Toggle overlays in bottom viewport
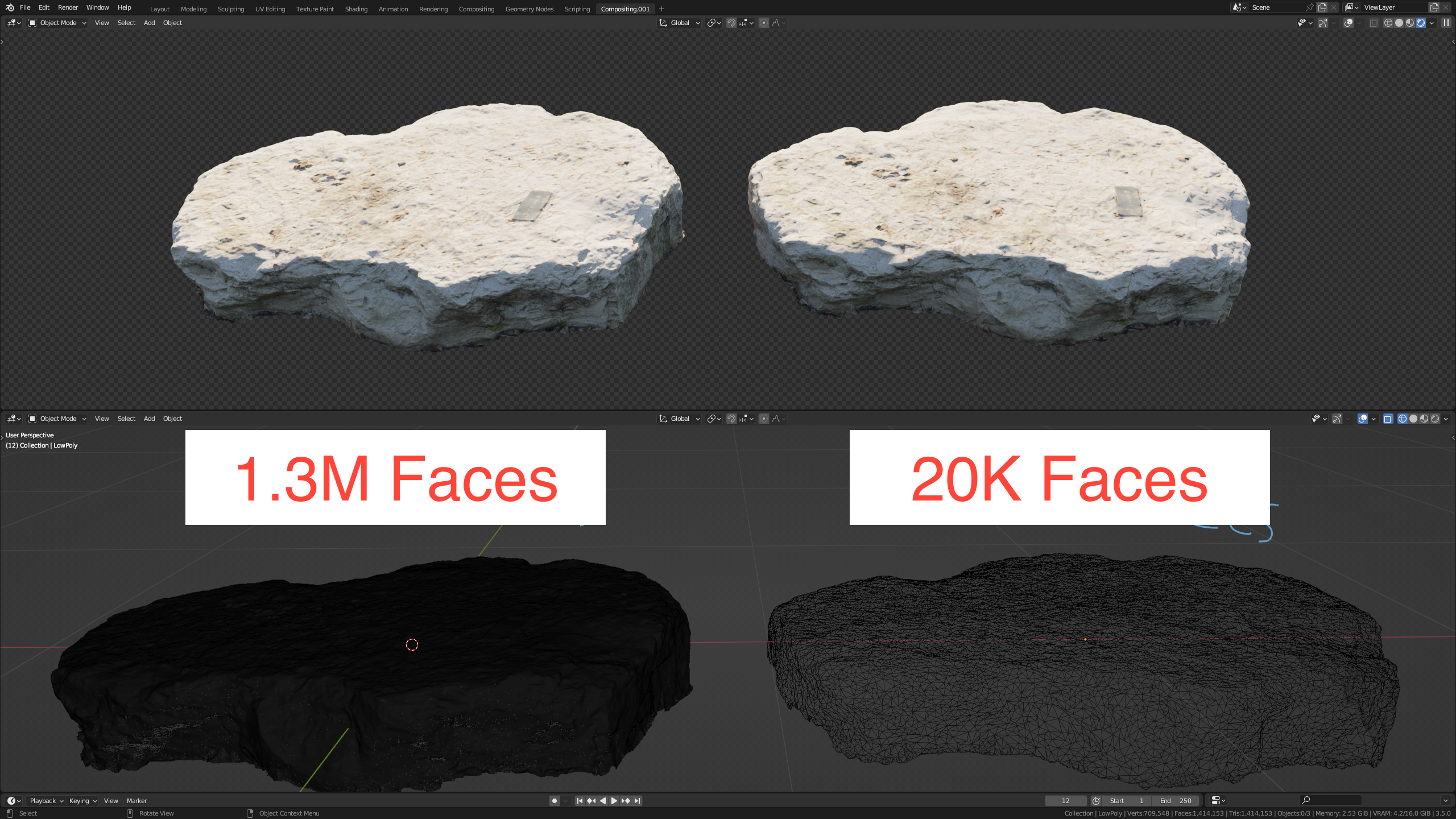 [x=1363, y=419]
